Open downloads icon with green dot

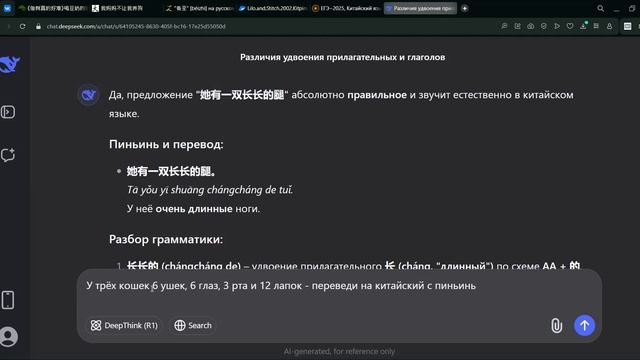click(x=583, y=26)
